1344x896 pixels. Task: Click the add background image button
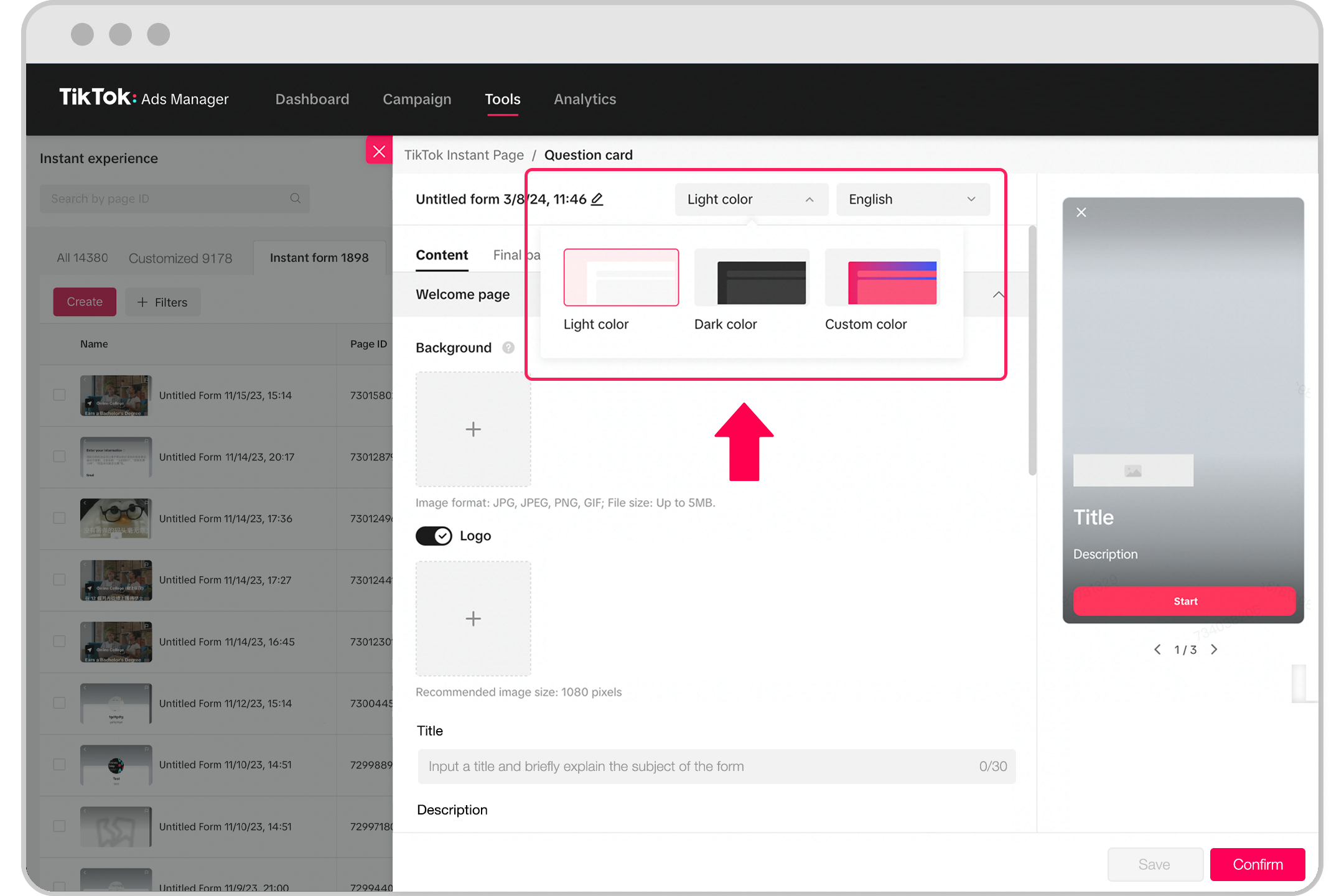point(473,429)
